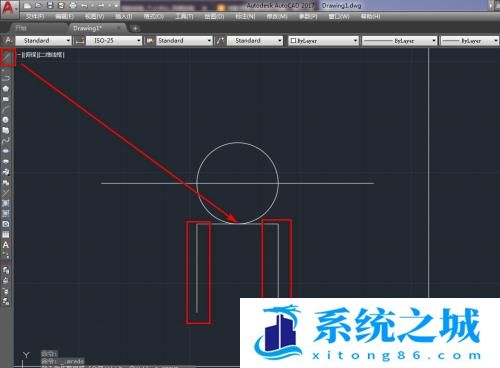Select the Revision Cloud tool
The height and width of the screenshot is (368, 500).
[x=6, y=130]
